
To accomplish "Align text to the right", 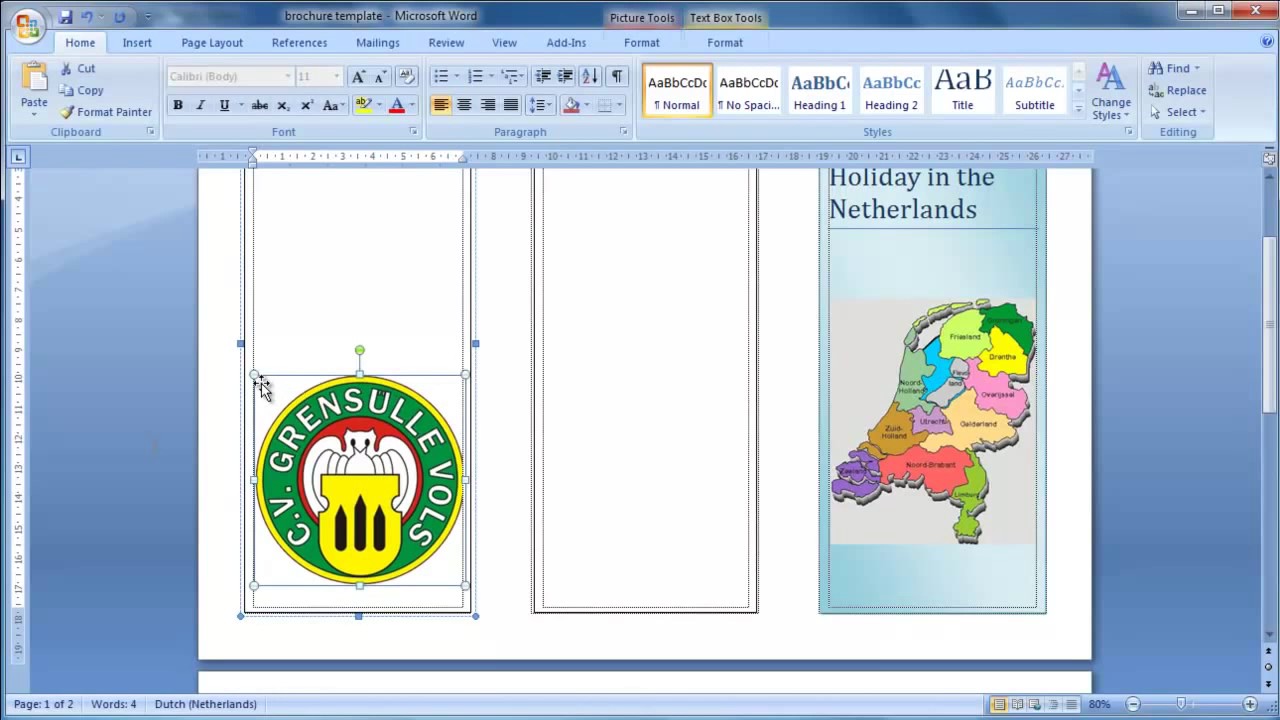I will [488, 105].
